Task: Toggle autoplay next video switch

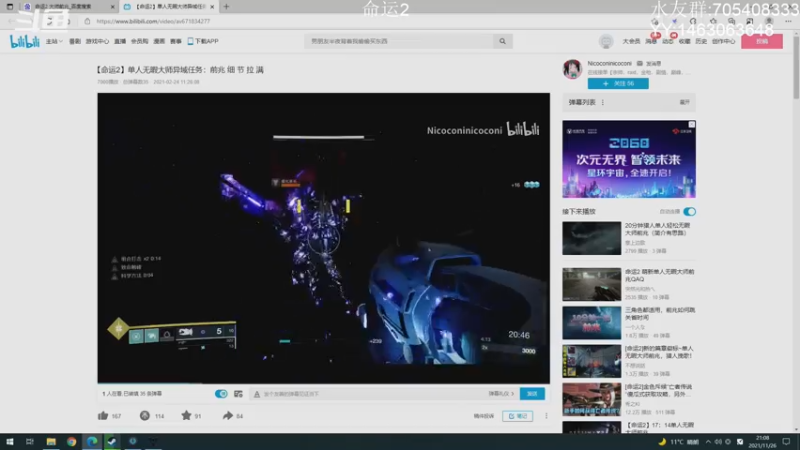Action: tap(689, 211)
